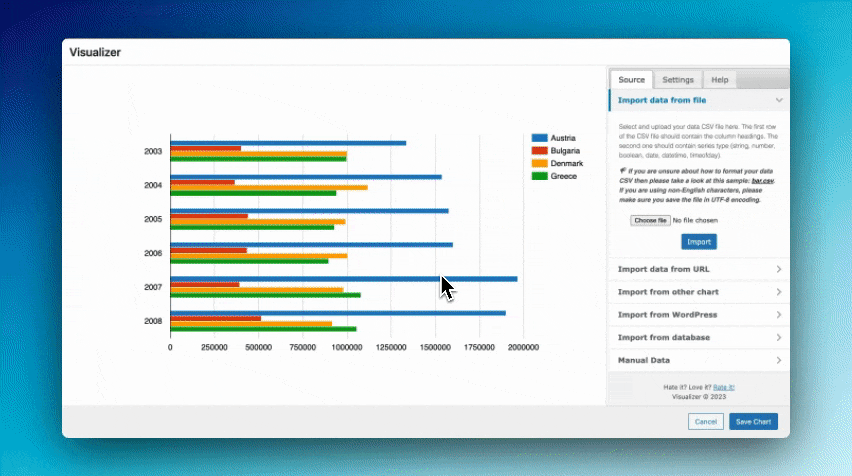
Task: Switch to the Settings tab
Action: coord(678,80)
